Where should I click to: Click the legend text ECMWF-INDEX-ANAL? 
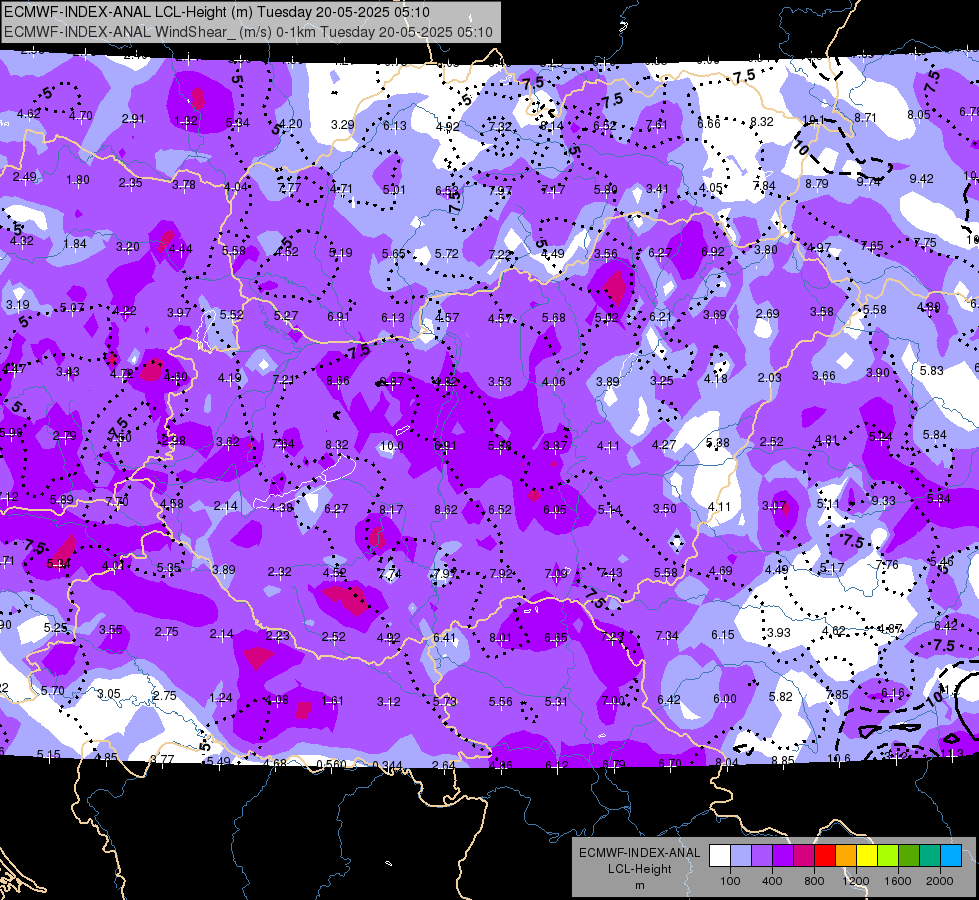point(639,853)
